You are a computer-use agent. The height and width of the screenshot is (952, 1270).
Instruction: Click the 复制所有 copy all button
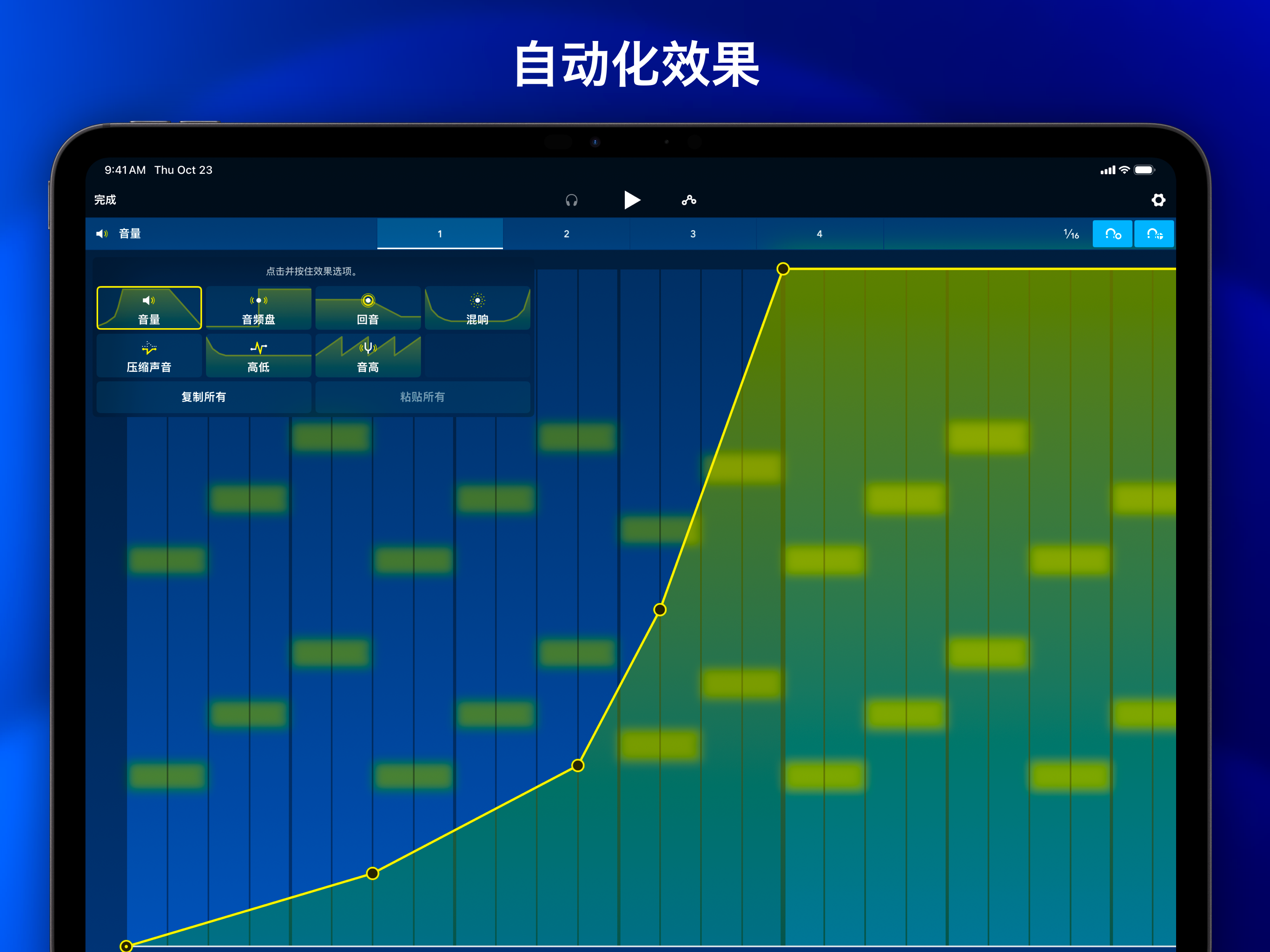pyautogui.click(x=204, y=397)
